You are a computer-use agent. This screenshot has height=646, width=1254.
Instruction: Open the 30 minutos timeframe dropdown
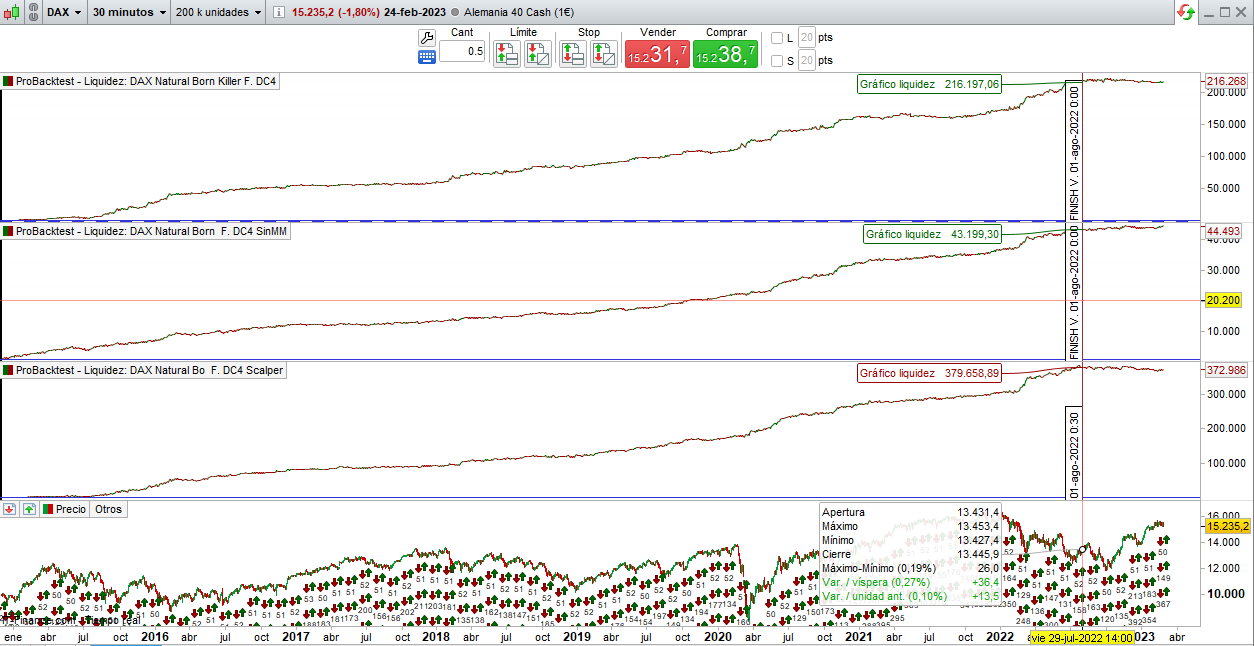coord(129,12)
